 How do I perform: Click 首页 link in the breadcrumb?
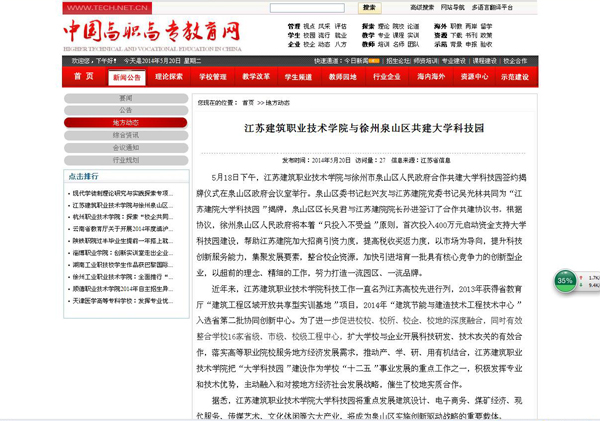point(247,102)
